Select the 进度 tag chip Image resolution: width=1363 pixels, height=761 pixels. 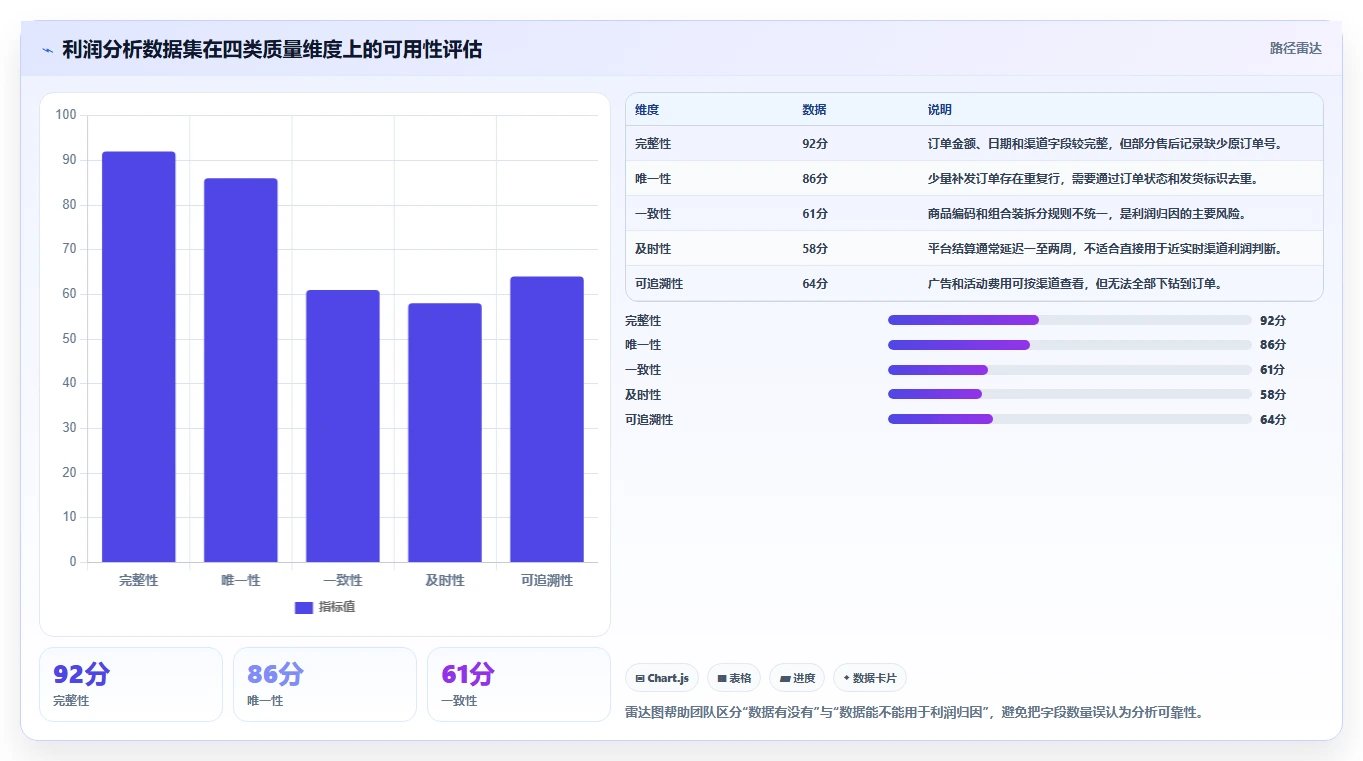797,678
